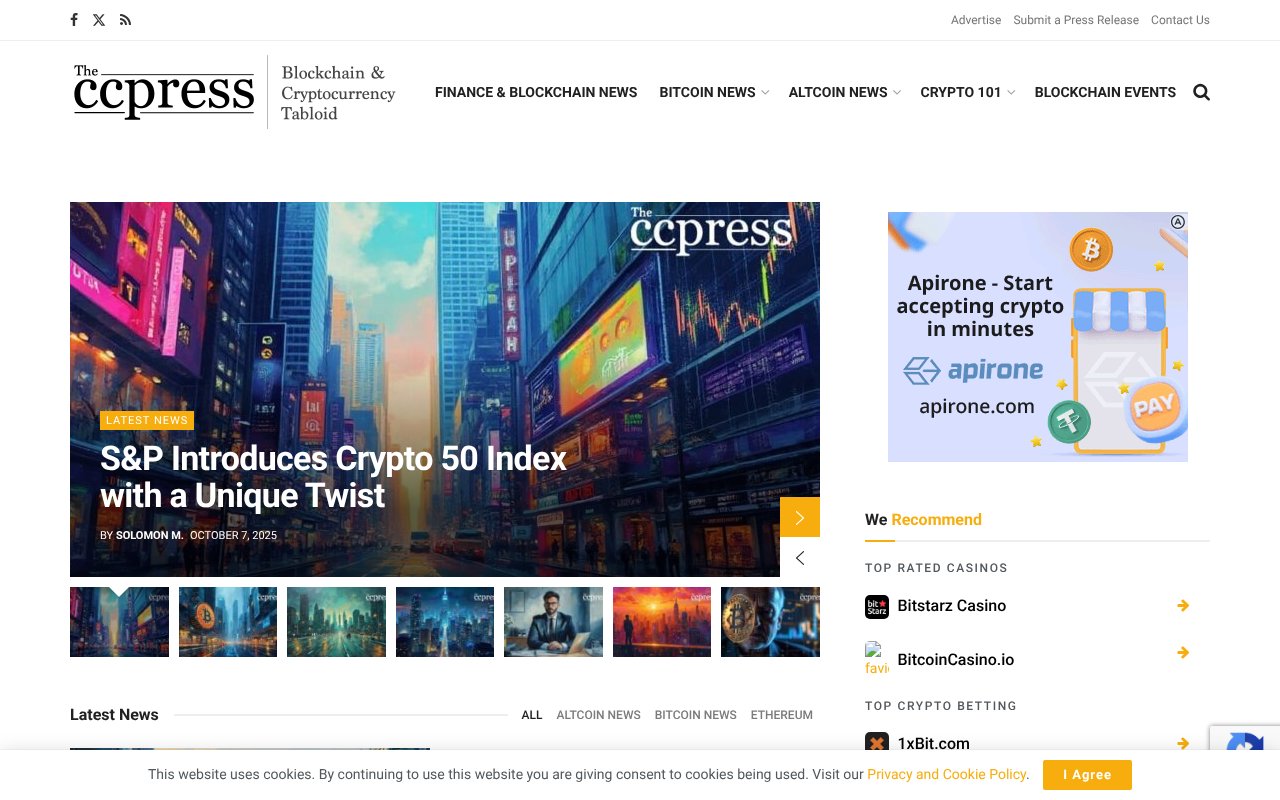Click the arrow icon beside 1xBit.com
Screen dimensions: 1280x800
coord(1183,743)
